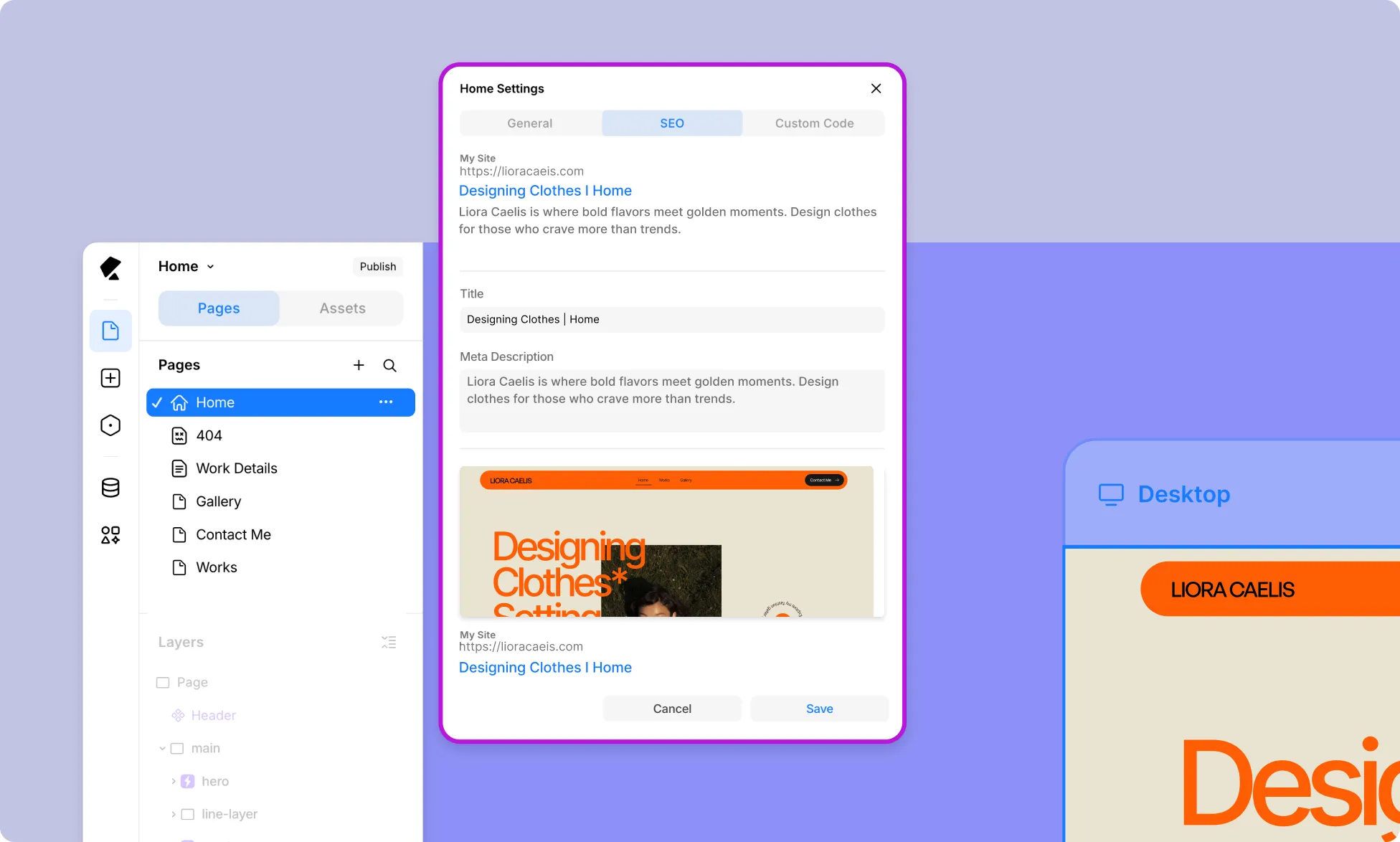The image size is (1400, 842).
Task: Open the shapes and widgets sidebar icon
Action: (x=110, y=535)
